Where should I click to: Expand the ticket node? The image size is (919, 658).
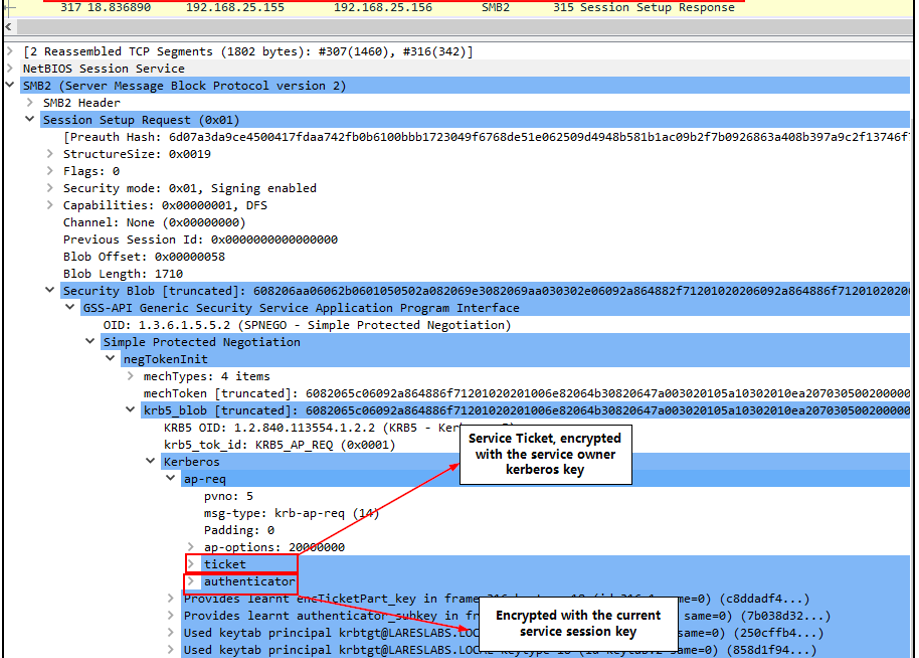coord(191,564)
